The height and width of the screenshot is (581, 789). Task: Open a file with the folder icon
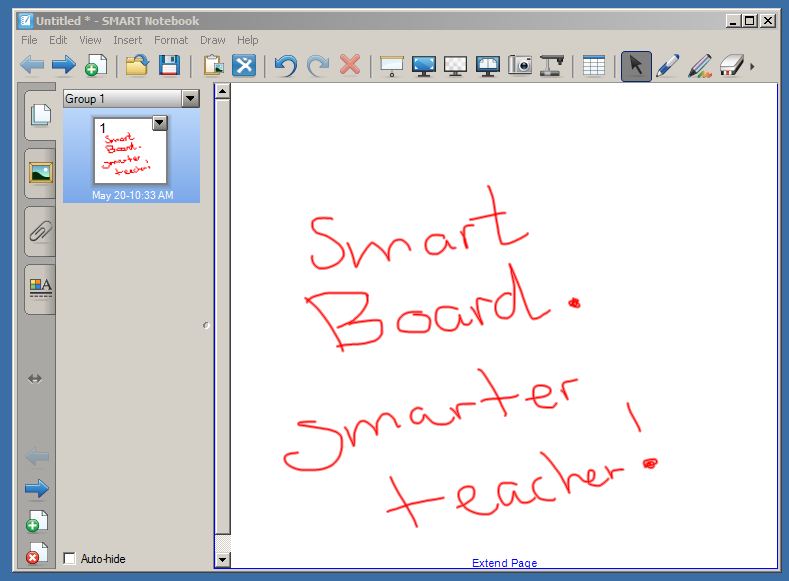point(137,65)
